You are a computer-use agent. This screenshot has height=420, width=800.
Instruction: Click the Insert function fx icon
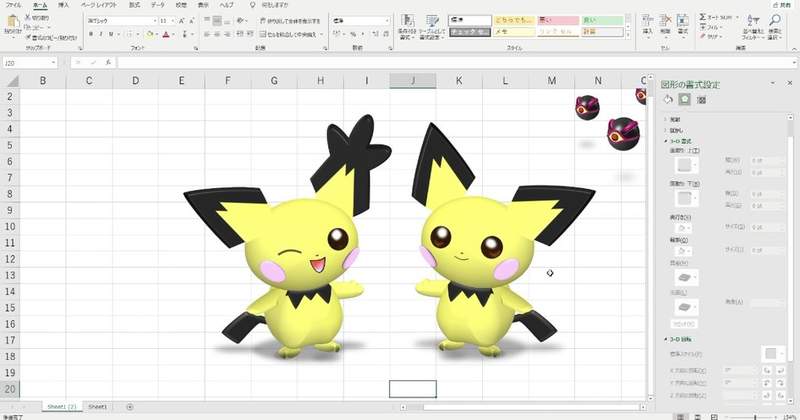[107, 62]
